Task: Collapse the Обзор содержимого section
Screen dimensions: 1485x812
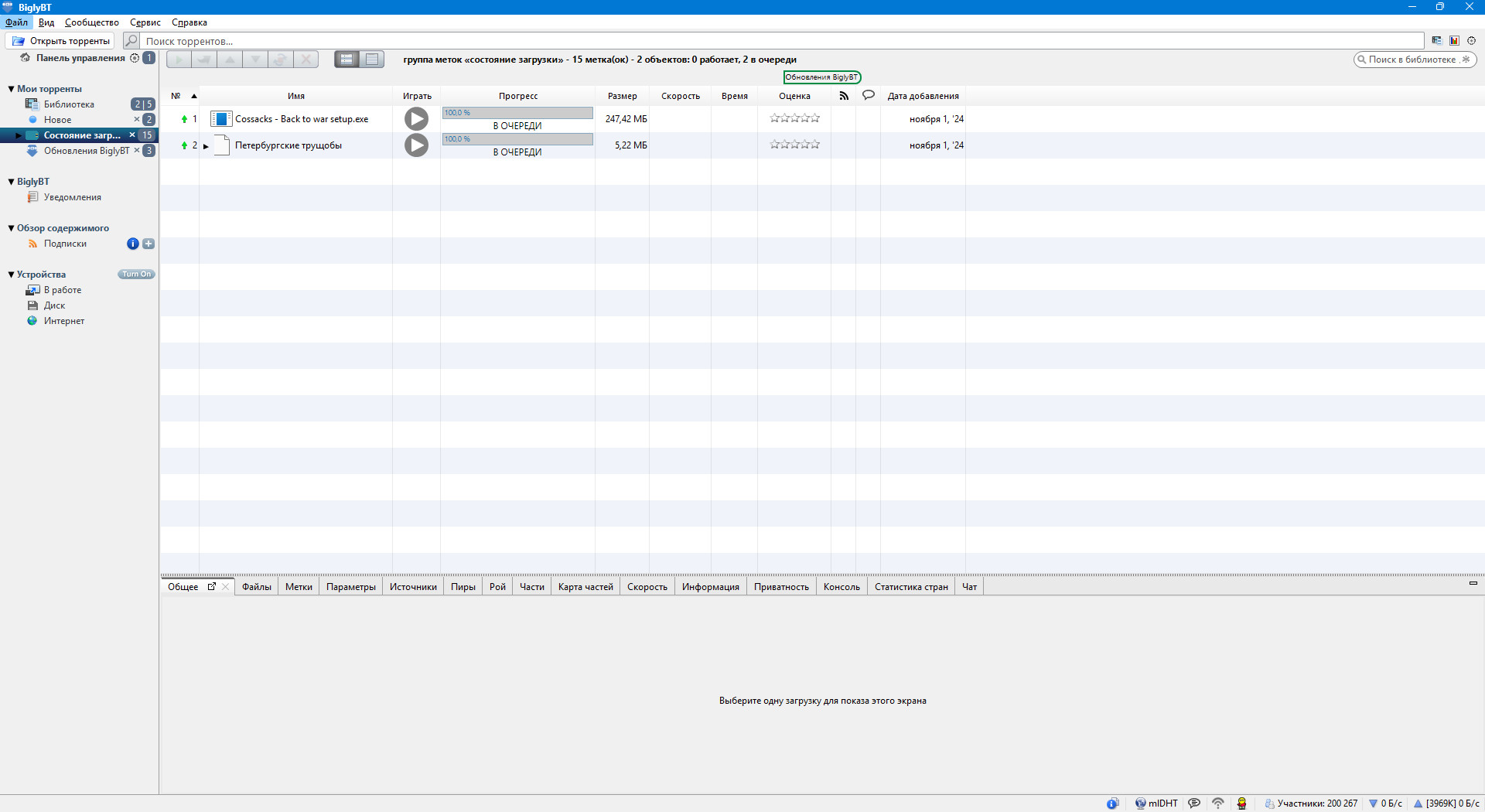Action: click(x=11, y=228)
